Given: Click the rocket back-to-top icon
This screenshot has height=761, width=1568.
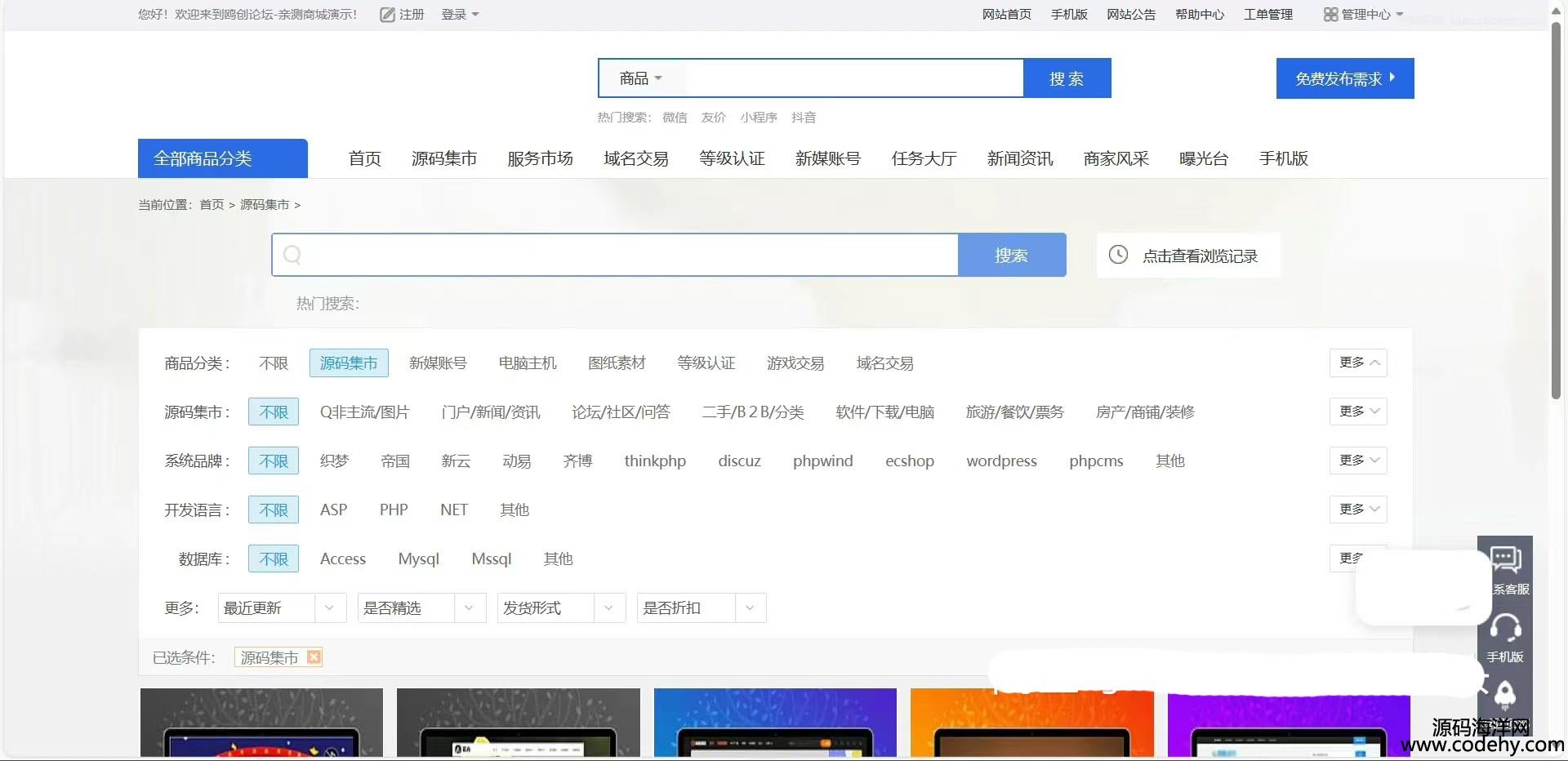Looking at the screenshot, I should [1505, 694].
